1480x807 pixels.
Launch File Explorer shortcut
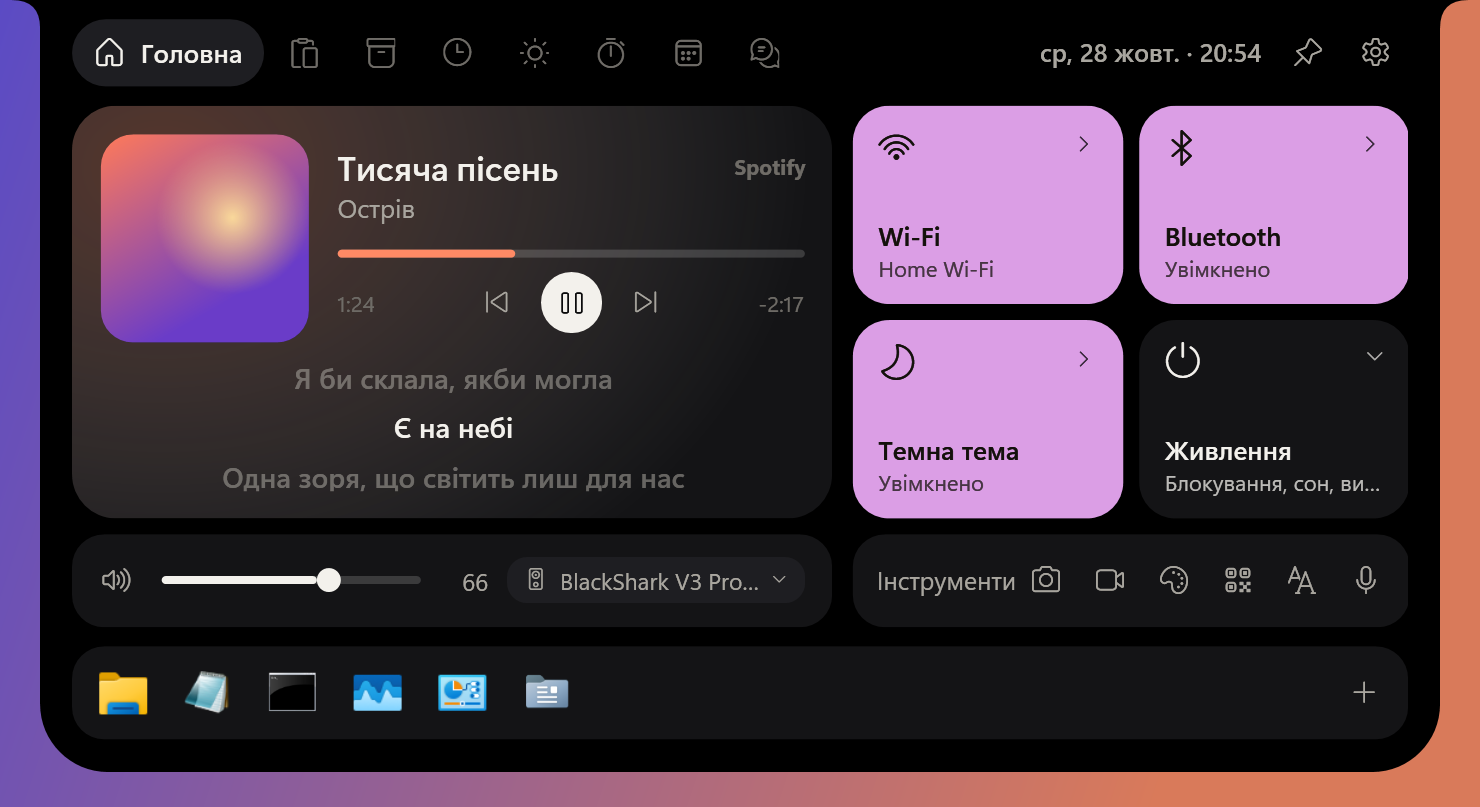point(123,692)
